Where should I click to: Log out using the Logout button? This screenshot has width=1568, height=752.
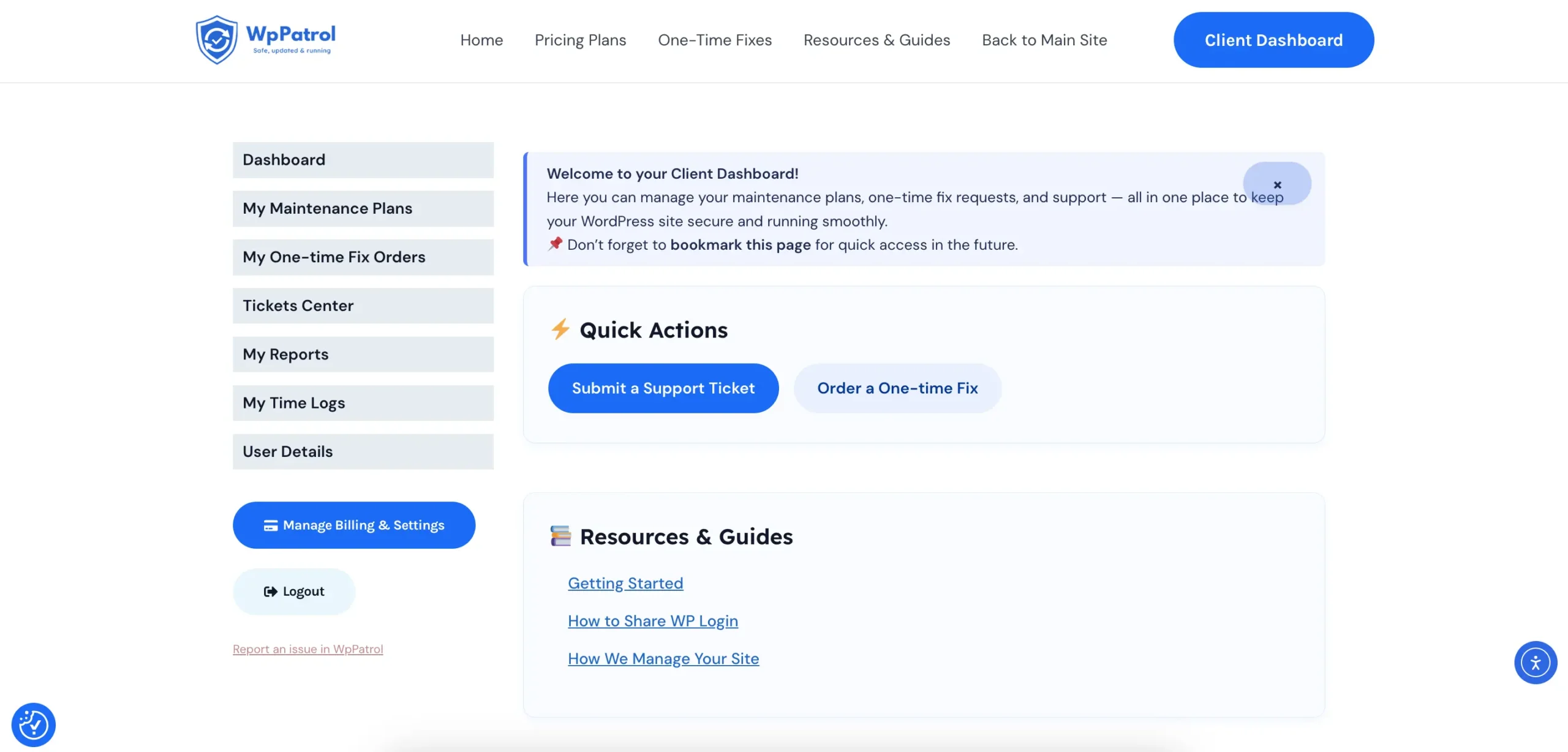point(294,592)
